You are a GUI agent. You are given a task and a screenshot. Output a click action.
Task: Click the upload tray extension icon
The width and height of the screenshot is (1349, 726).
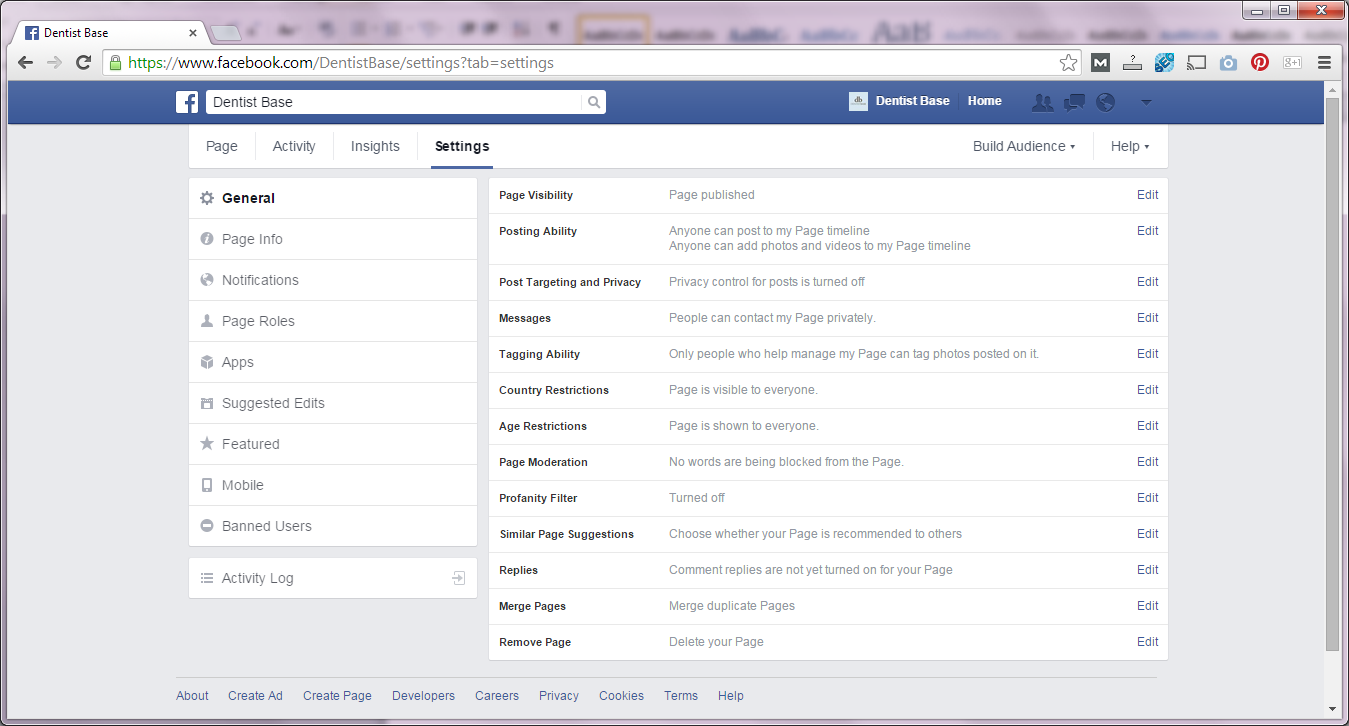click(x=1132, y=62)
